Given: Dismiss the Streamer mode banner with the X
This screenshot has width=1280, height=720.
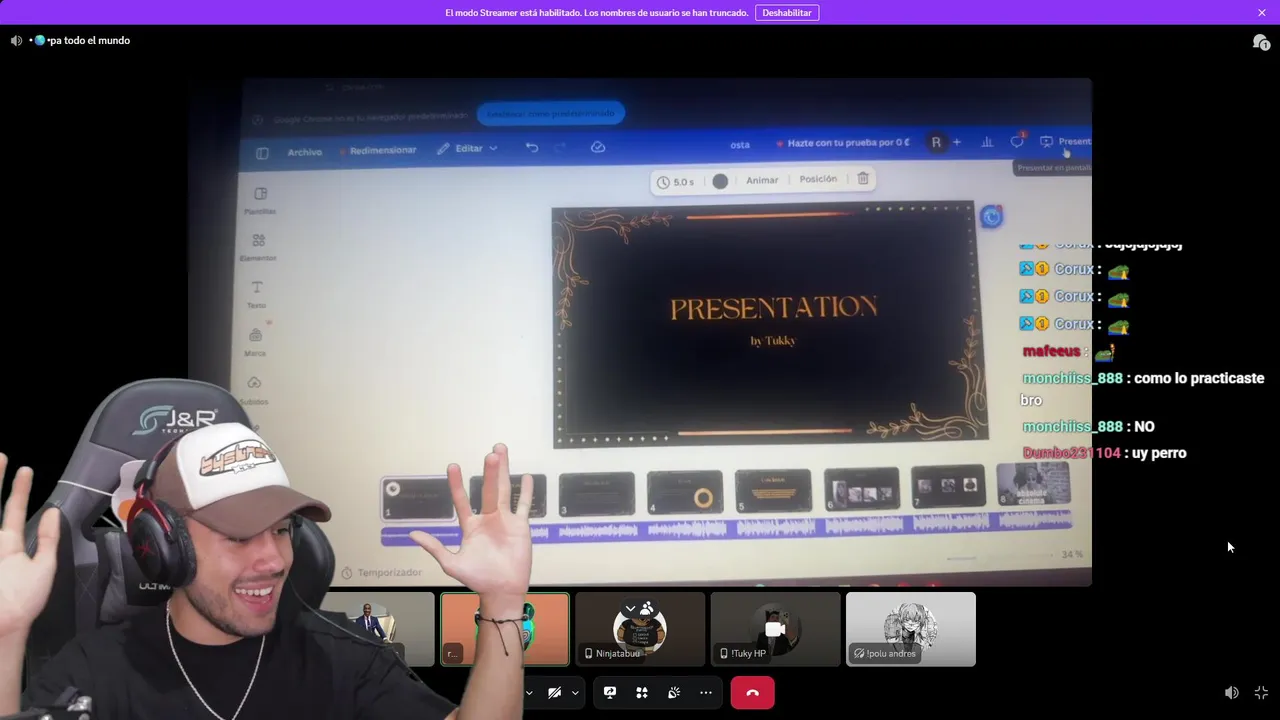Looking at the screenshot, I should point(1262,13).
